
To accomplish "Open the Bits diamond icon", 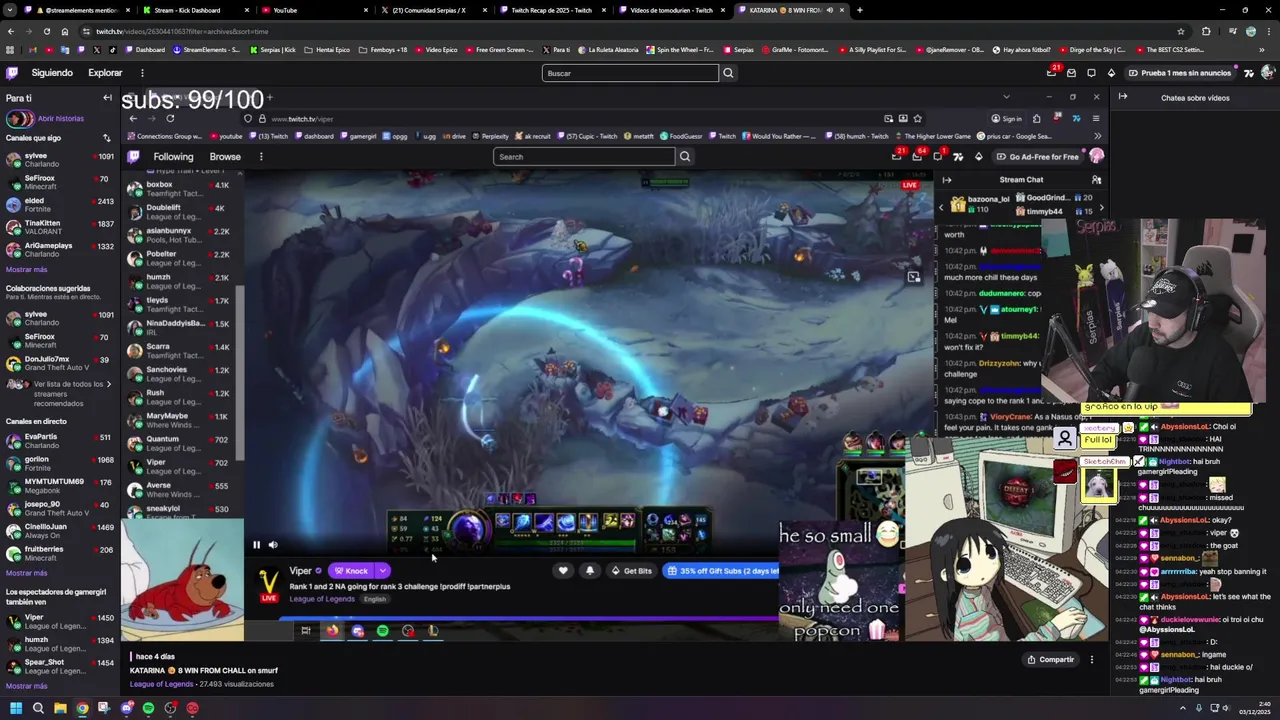I will pyautogui.click(x=1111, y=73).
